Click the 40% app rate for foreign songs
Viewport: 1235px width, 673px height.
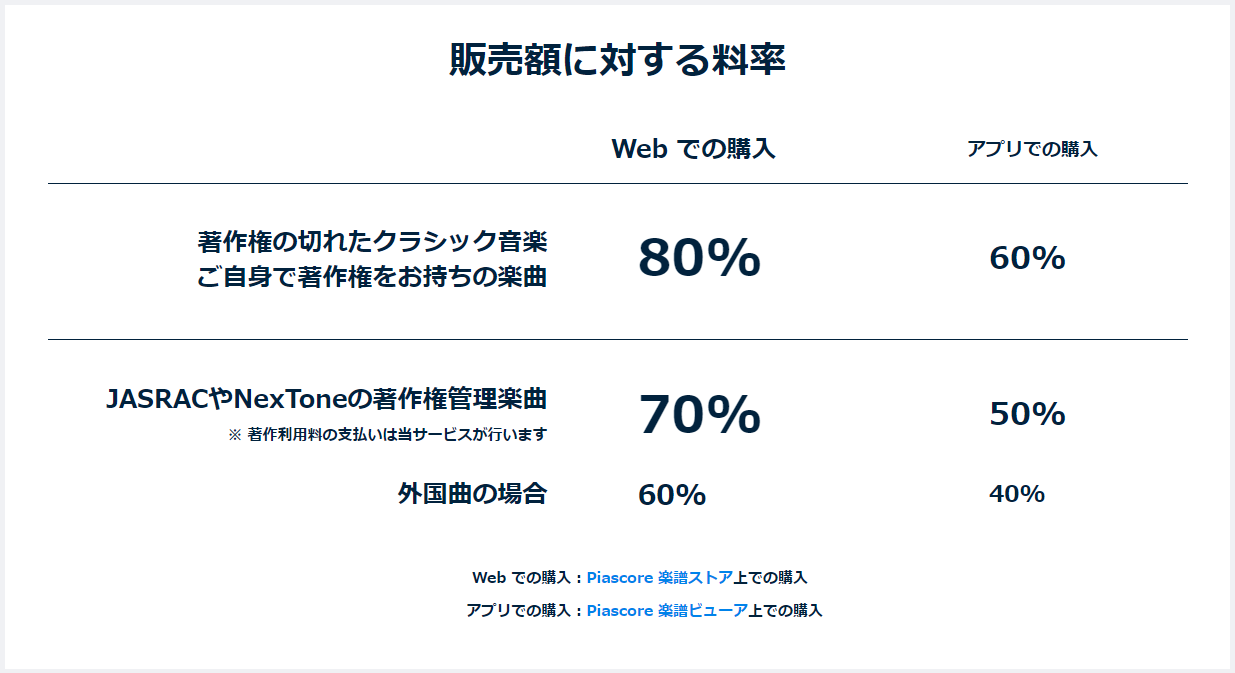point(1017,494)
